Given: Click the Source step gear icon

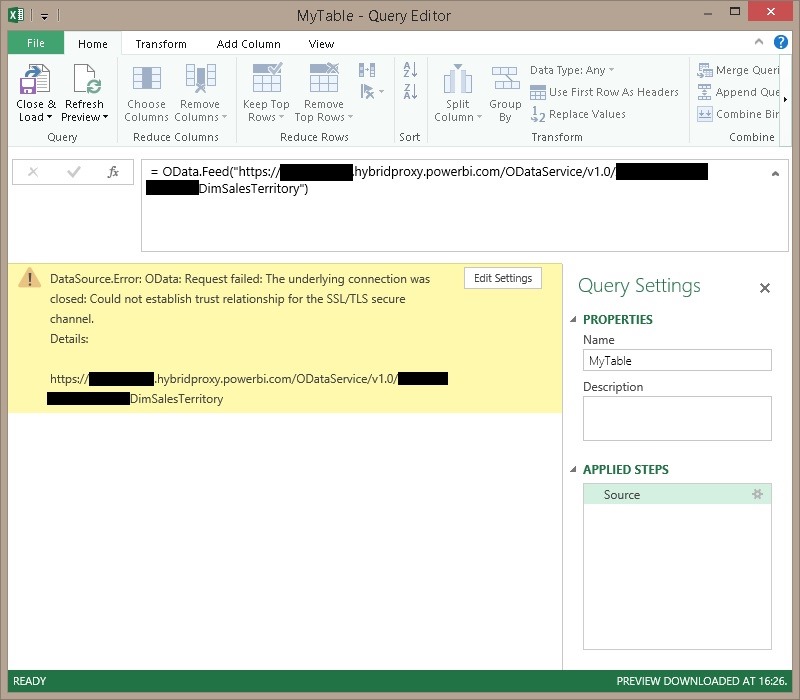Looking at the screenshot, I should click(758, 494).
